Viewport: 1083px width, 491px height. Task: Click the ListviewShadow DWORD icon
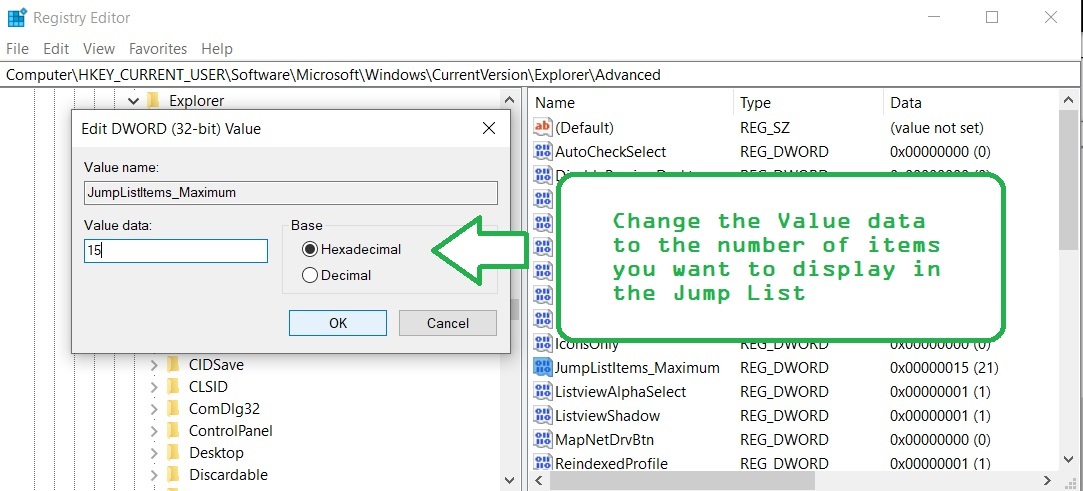[543, 416]
